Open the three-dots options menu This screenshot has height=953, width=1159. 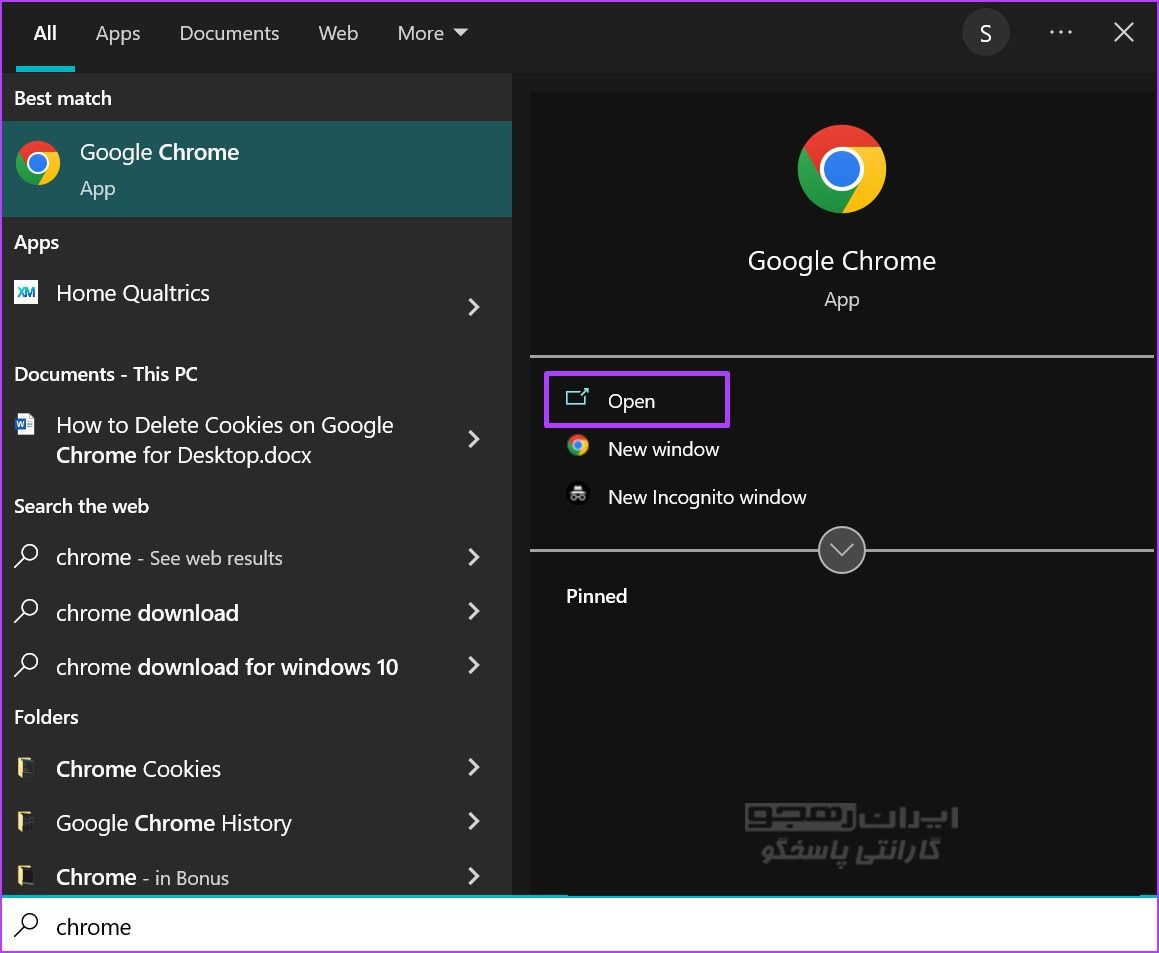pos(1061,33)
